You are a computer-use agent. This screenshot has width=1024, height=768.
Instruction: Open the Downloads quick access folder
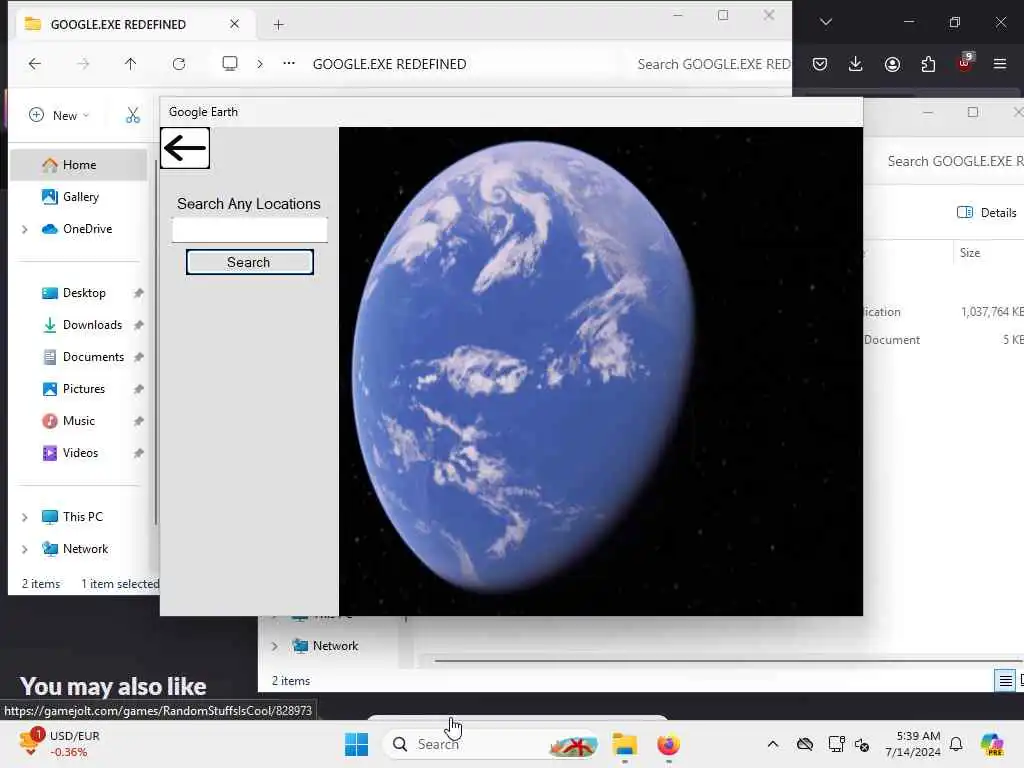(92, 325)
